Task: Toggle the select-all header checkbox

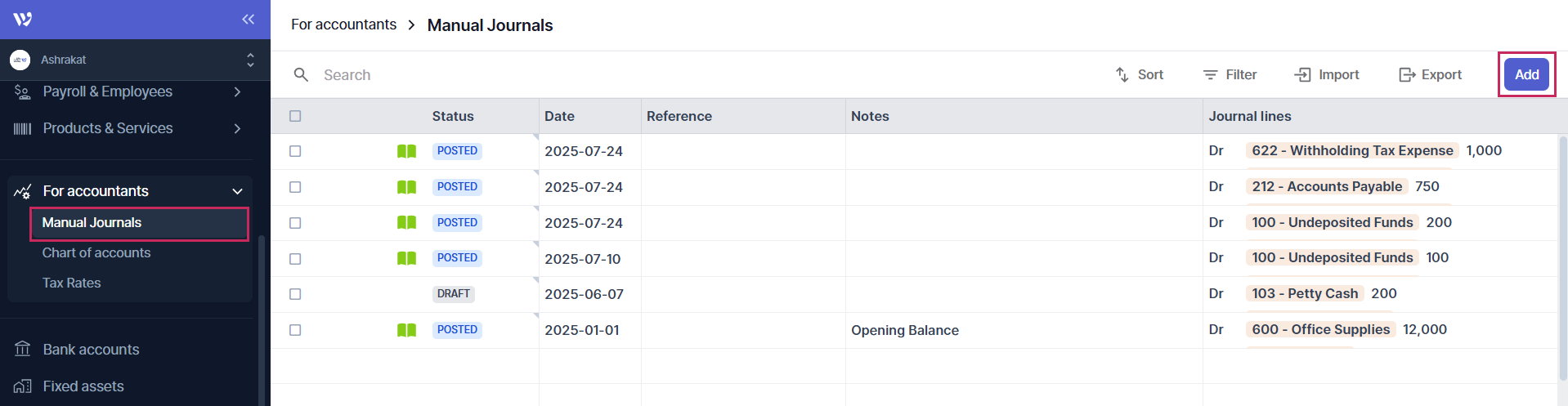Action: pos(295,116)
